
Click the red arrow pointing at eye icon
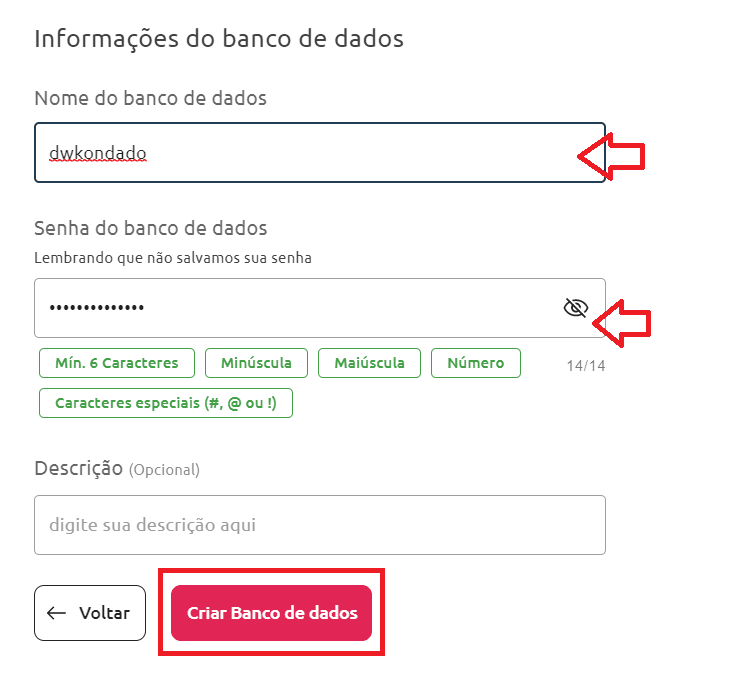point(622,322)
